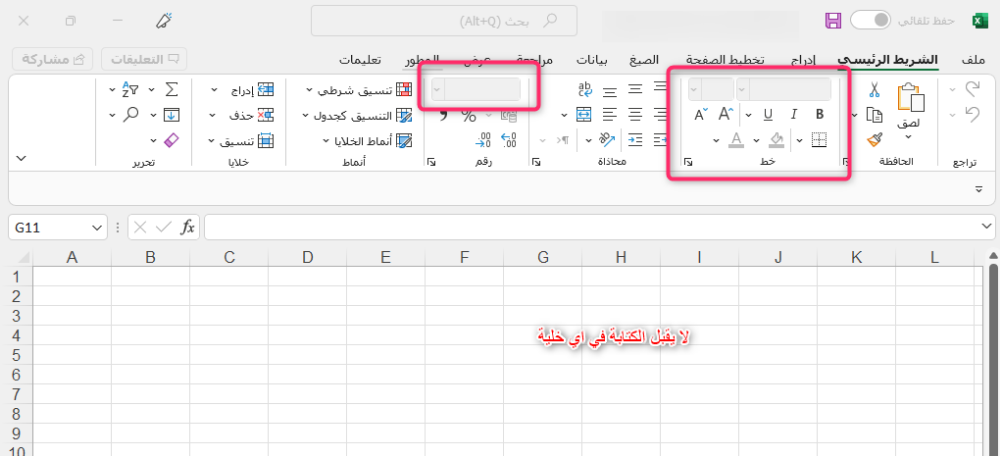Screen dimensions: 1000x456
Task: Expand the formula bar chevron
Action: pyautogui.click(x=987, y=226)
